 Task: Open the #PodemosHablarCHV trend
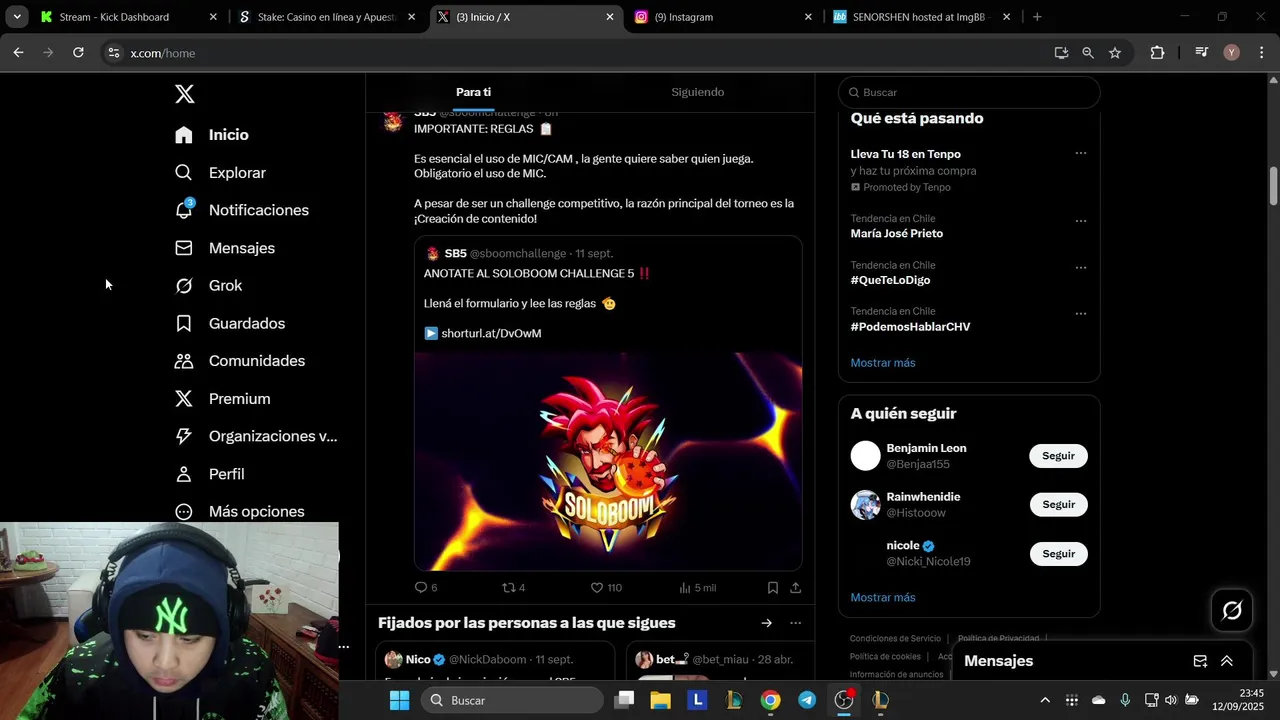[x=911, y=327]
